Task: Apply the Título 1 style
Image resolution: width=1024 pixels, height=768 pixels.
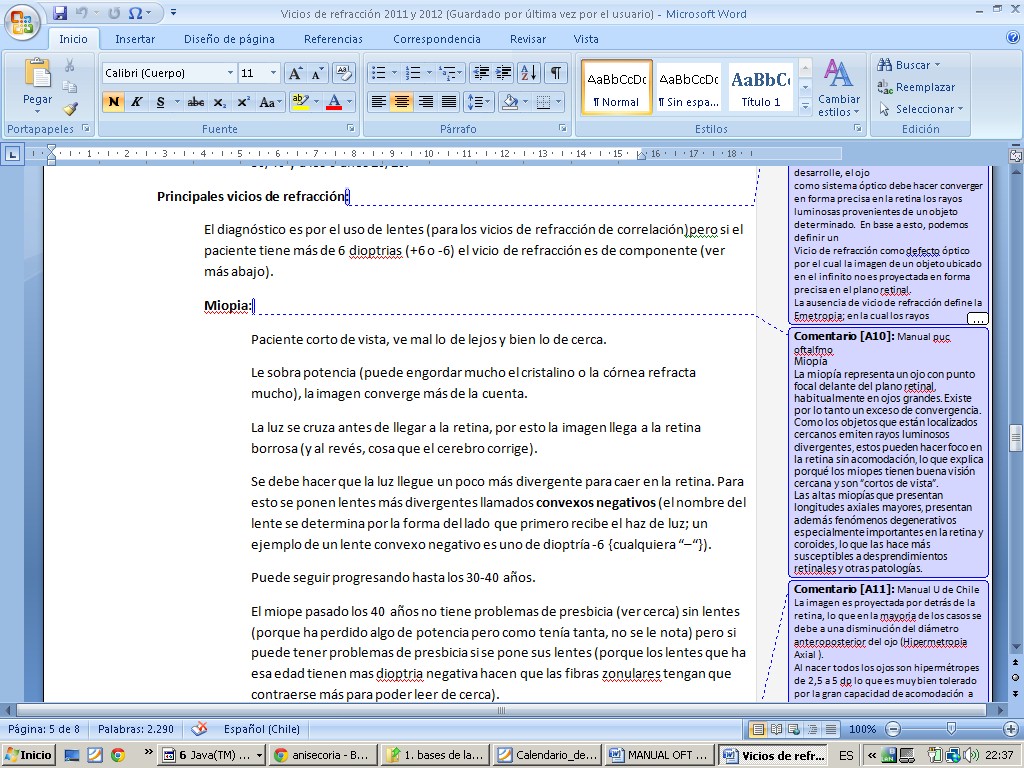Action: click(760, 88)
